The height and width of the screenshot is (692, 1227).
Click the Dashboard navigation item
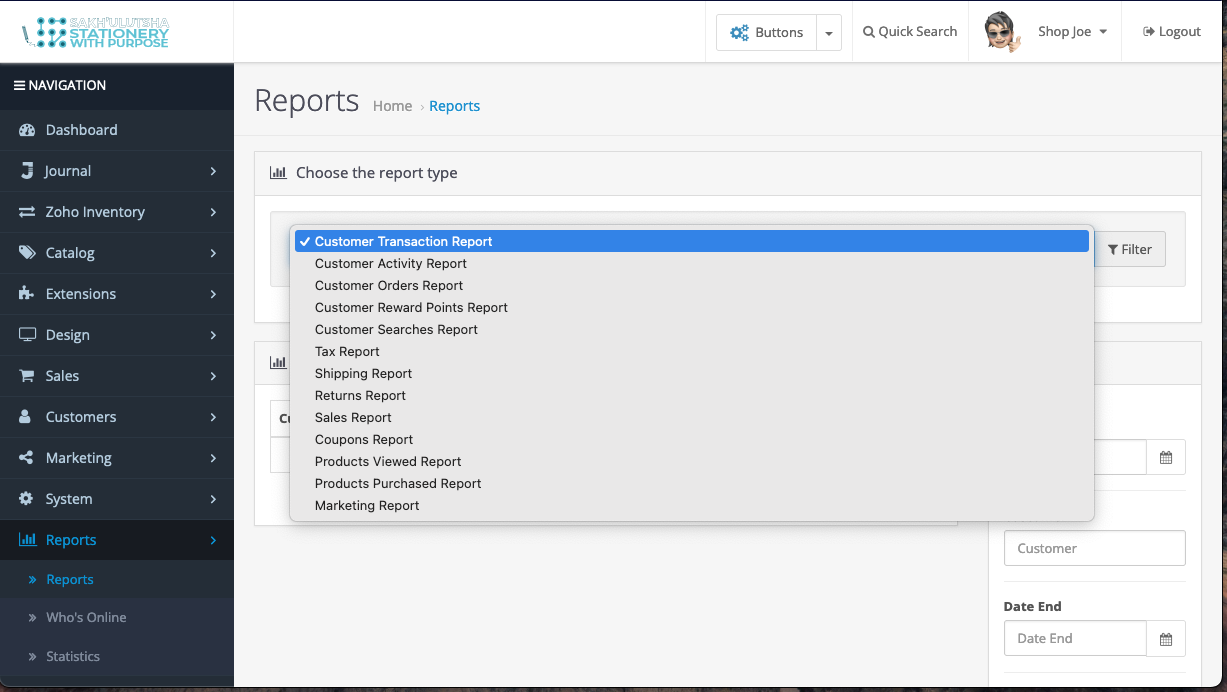pos(117,130)
